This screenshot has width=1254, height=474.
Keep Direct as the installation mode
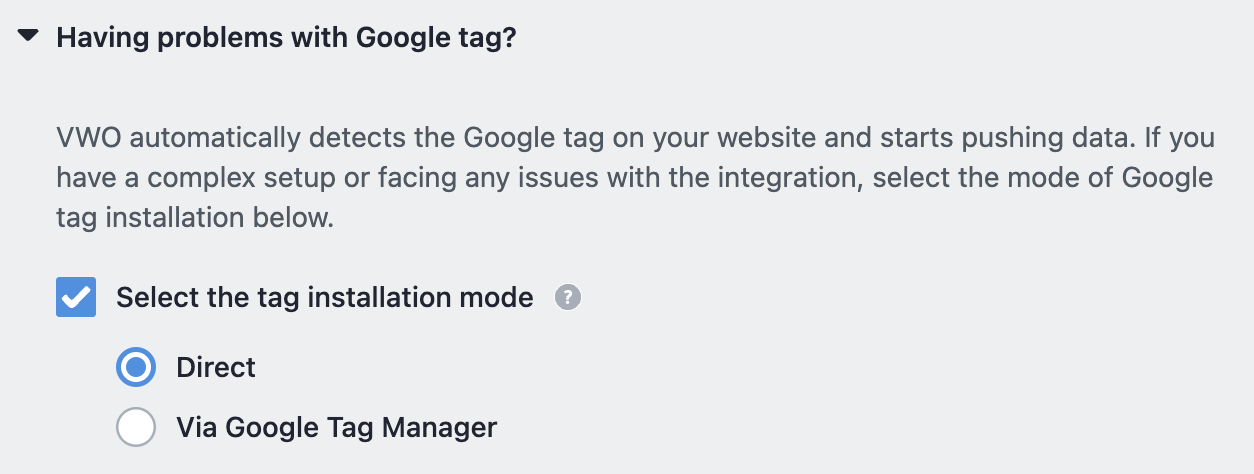136,367
